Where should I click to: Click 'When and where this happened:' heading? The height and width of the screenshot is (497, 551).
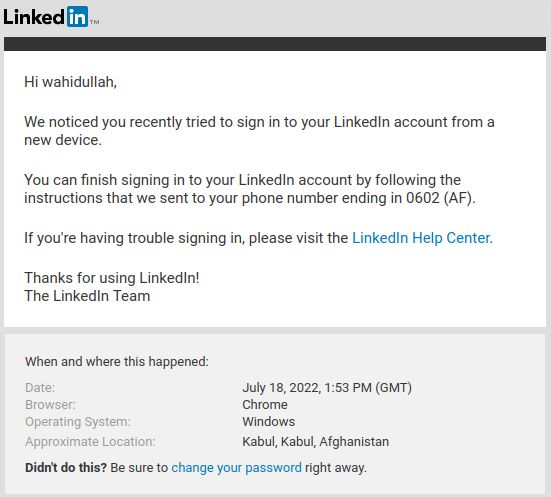[x=117, y=361]
